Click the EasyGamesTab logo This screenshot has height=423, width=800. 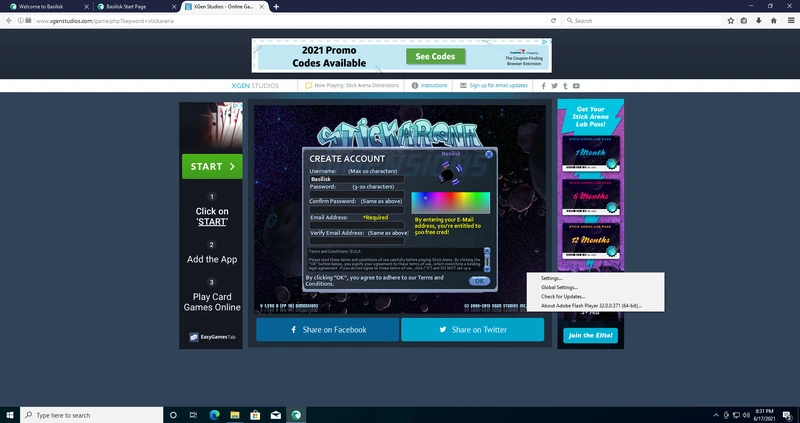click(212, 337)
